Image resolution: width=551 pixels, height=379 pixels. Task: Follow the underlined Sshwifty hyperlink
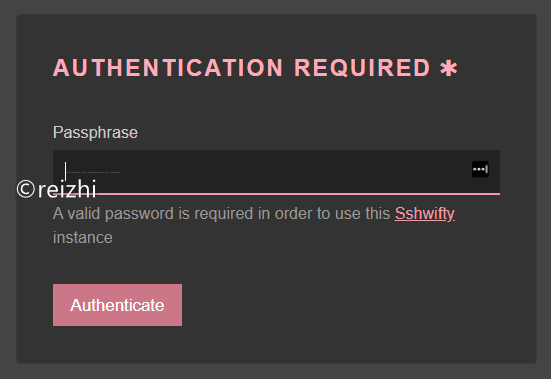click(x=424, y=213)
